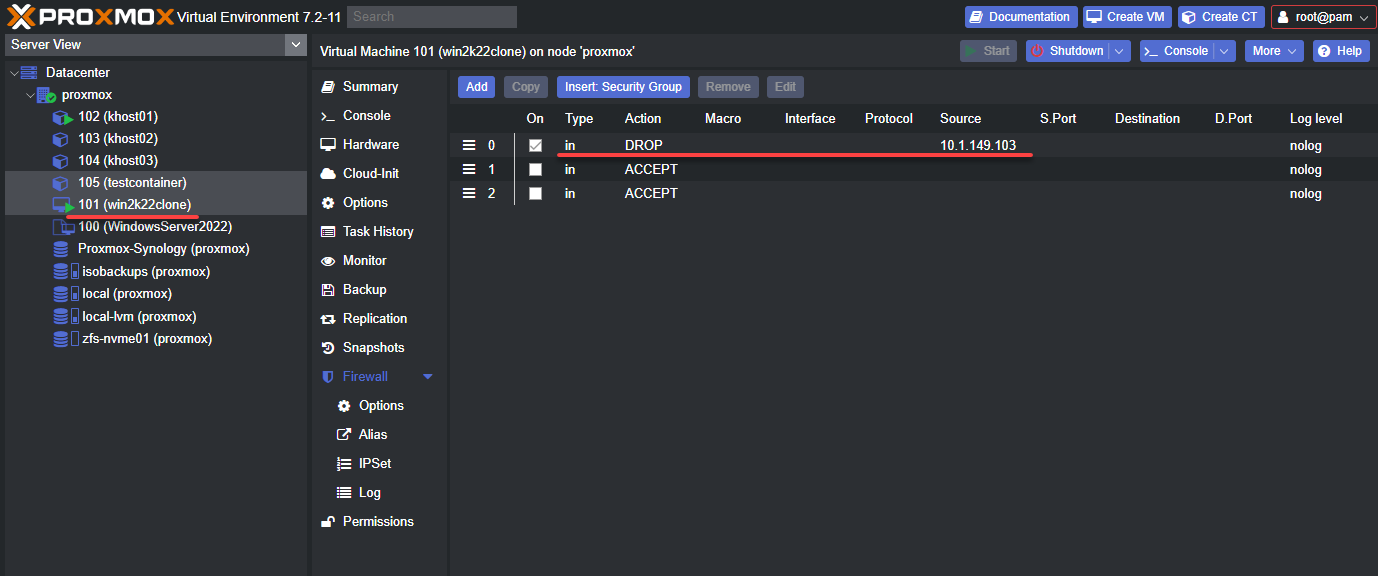Open the More dropdown menu
This screenshot has height=576, width=1378.
pyautogui.click(x=1274, y=51)
